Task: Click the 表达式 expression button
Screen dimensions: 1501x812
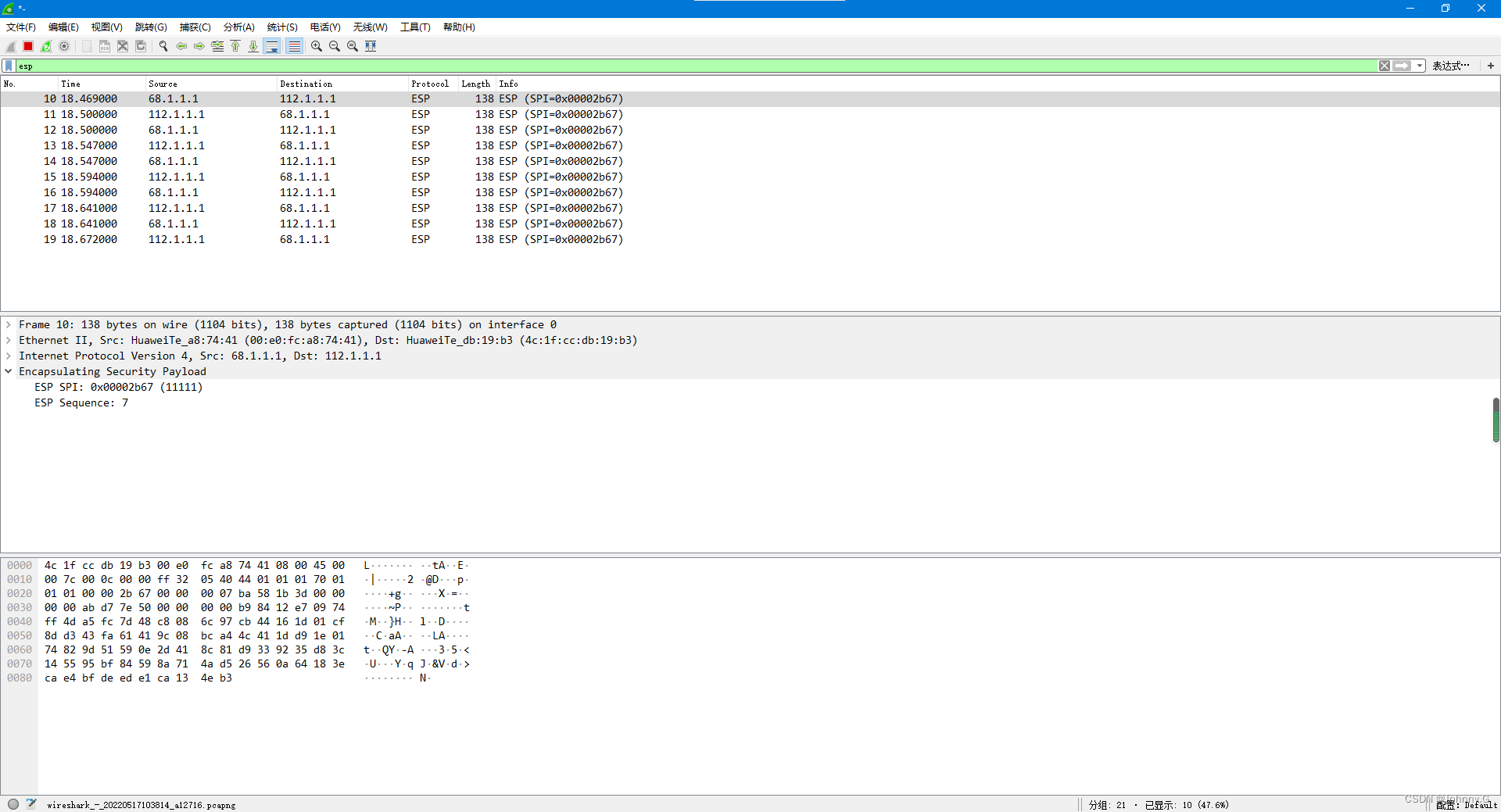Action: pyautogui.click(x=1451, y=66)
